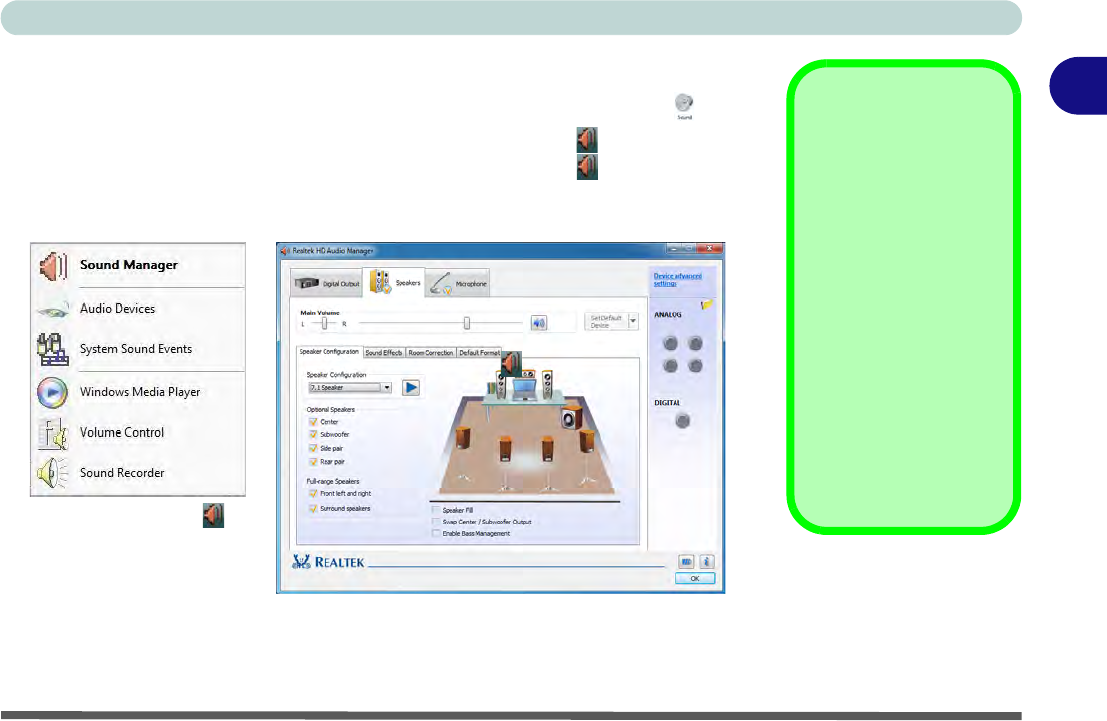Enable the Speaker Fill checkbox
Screen dimensions: 1107x721
click(x=436, y=510)
